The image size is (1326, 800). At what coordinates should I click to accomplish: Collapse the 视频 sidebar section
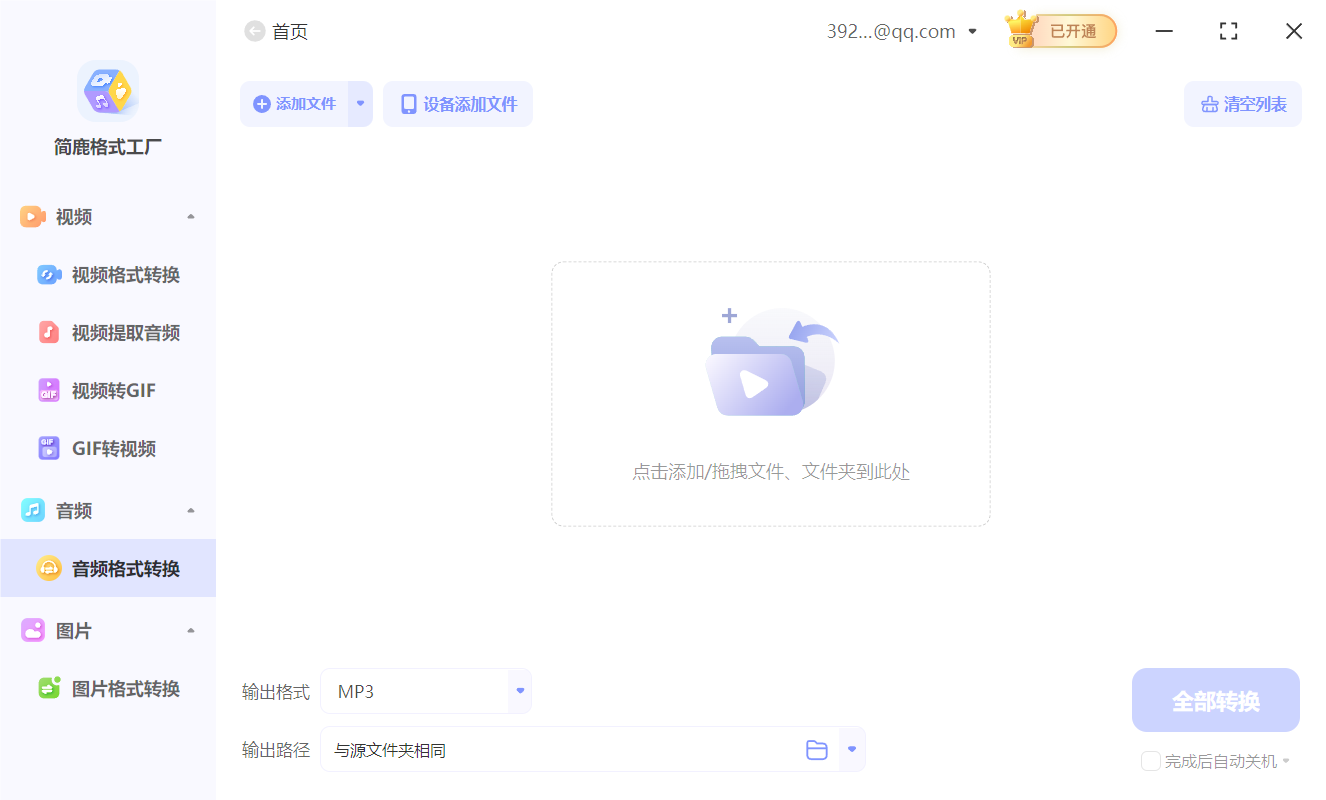coord(190,216)
